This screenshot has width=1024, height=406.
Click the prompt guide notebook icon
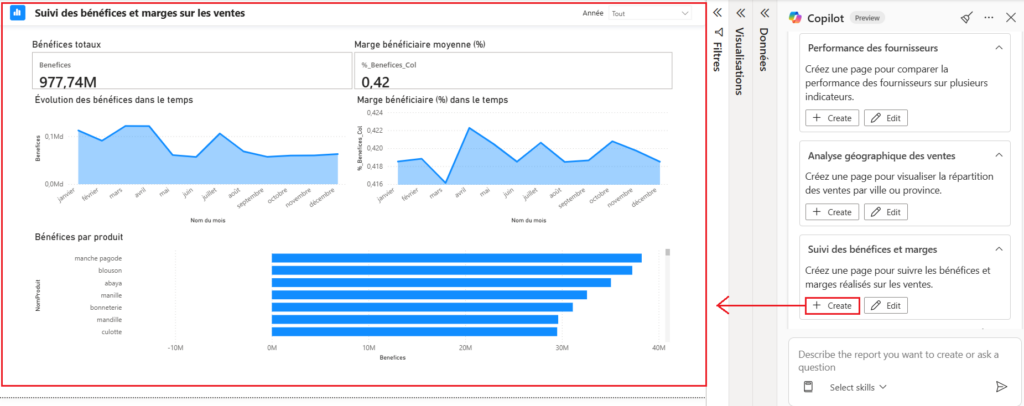click(x=808, y=387)
